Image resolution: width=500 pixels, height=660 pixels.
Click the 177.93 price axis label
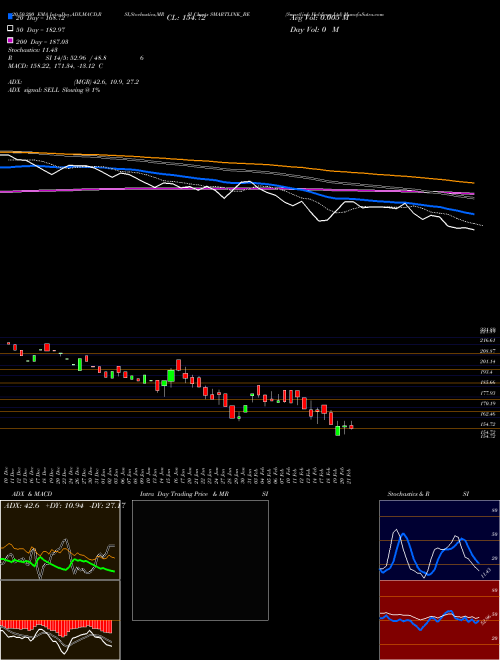tap(487, 393)
